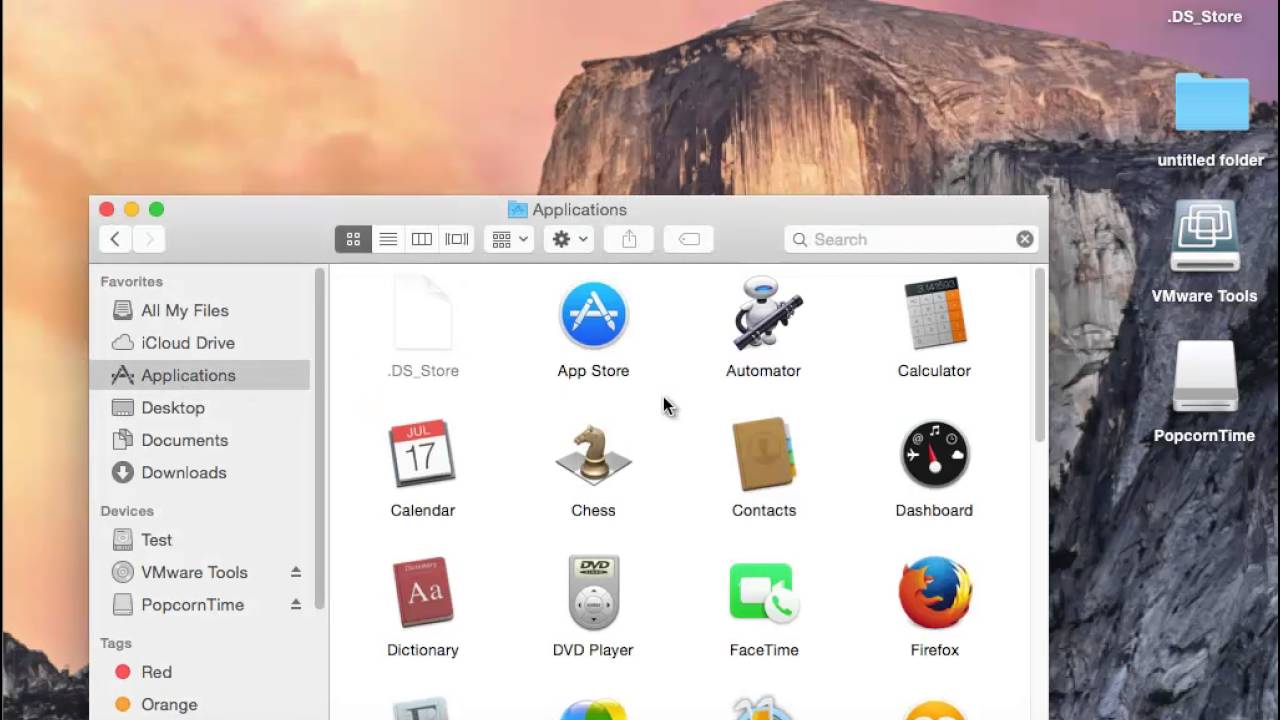Open the Action gear dropdown menu
Screen dimensions: 1280x720
click(569, 239)
